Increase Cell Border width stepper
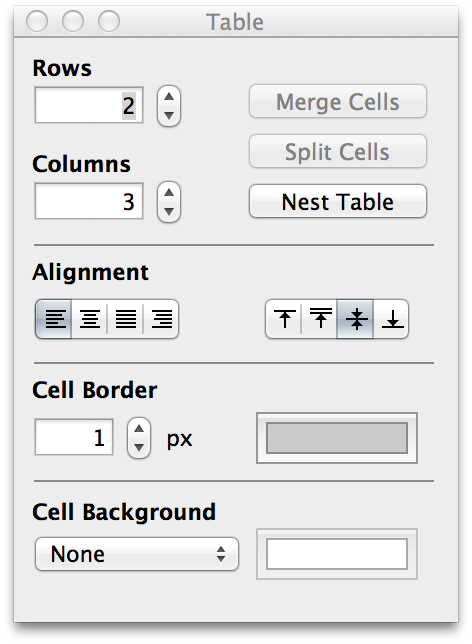Screen dimensions: 472x644 139,428
